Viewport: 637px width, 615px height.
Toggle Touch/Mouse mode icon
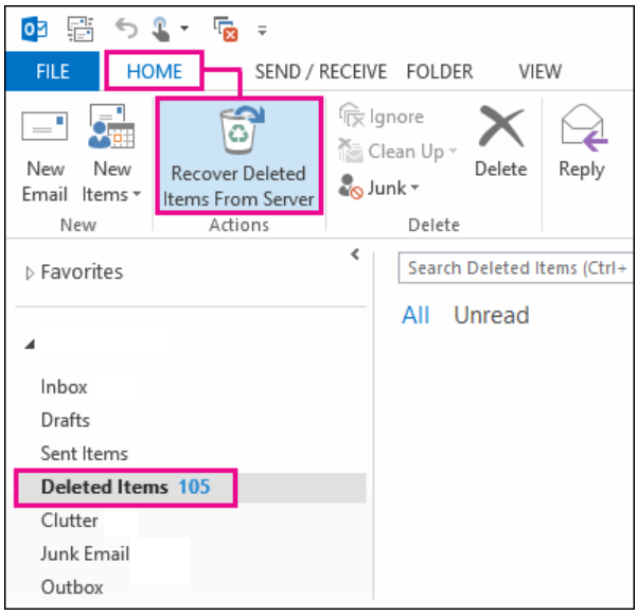click(x=160, y=29)
